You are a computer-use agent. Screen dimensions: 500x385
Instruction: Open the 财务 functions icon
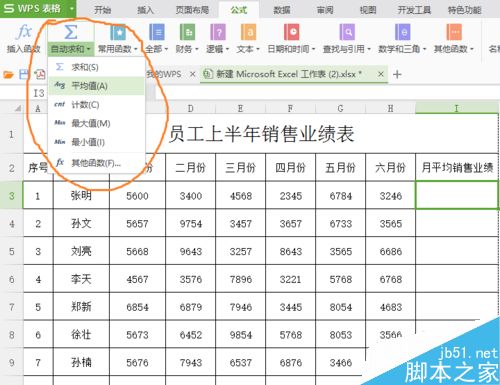187,32
